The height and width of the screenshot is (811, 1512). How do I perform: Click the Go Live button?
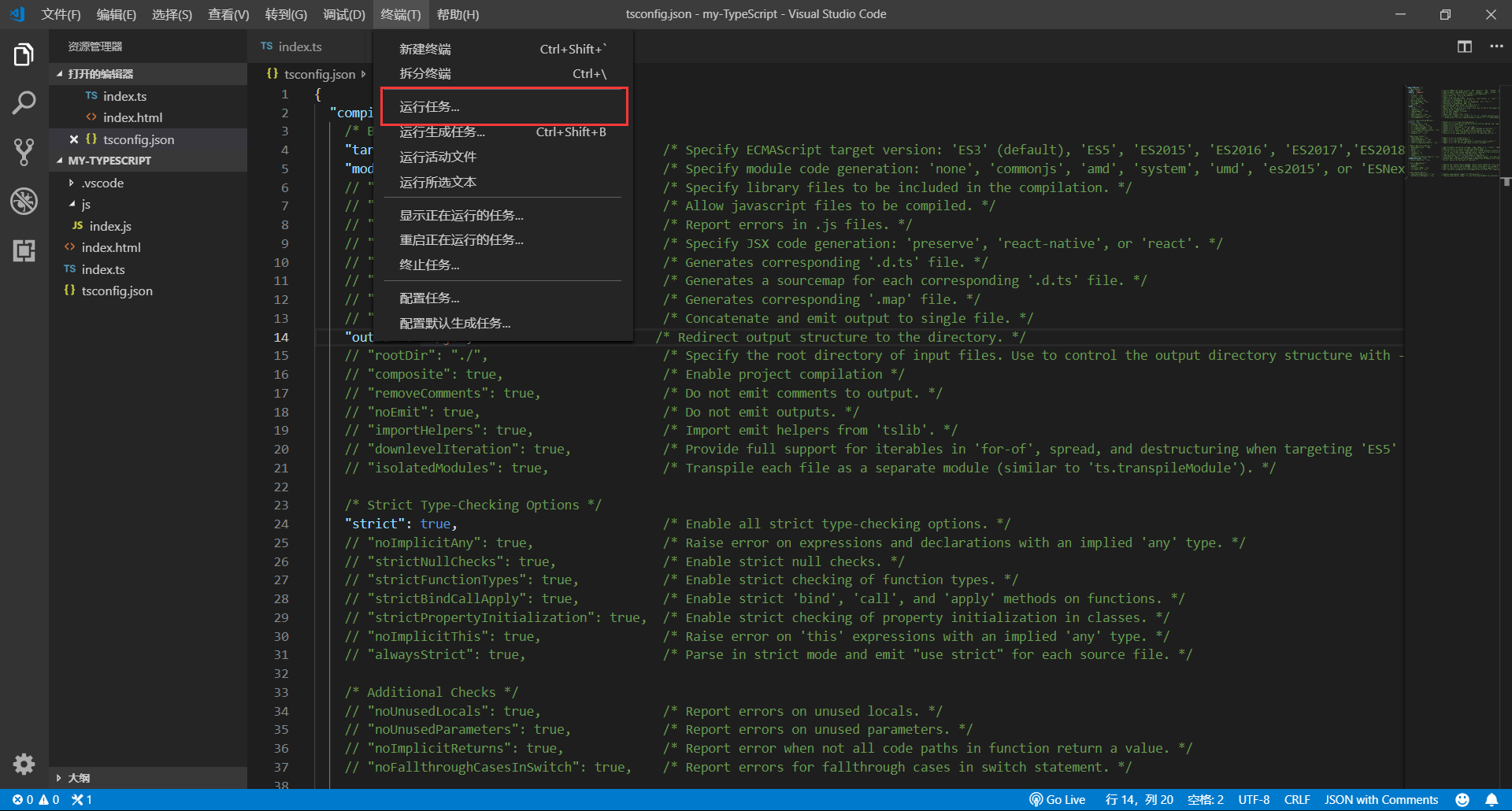(1058, 799)
